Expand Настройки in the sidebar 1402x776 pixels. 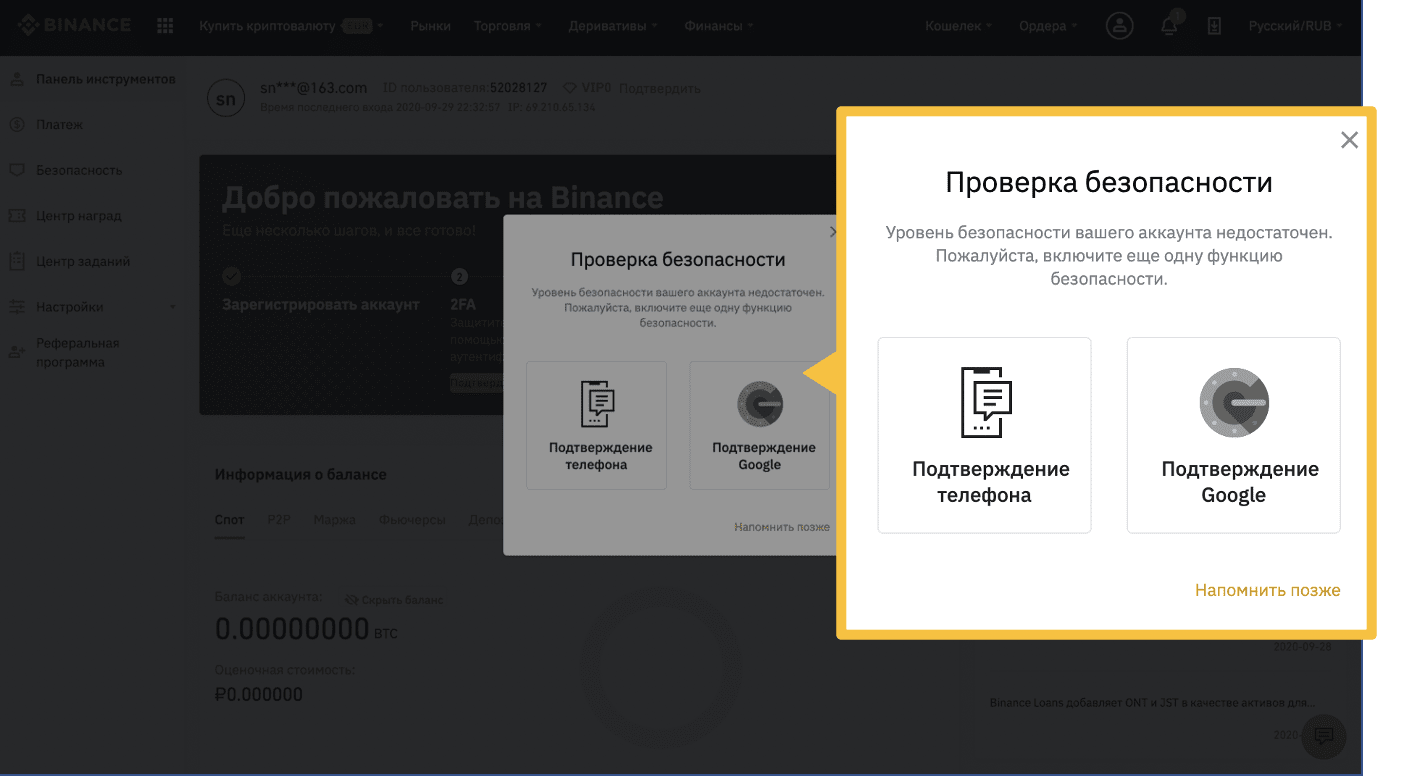pyautogui.click(x=92, y=307)
